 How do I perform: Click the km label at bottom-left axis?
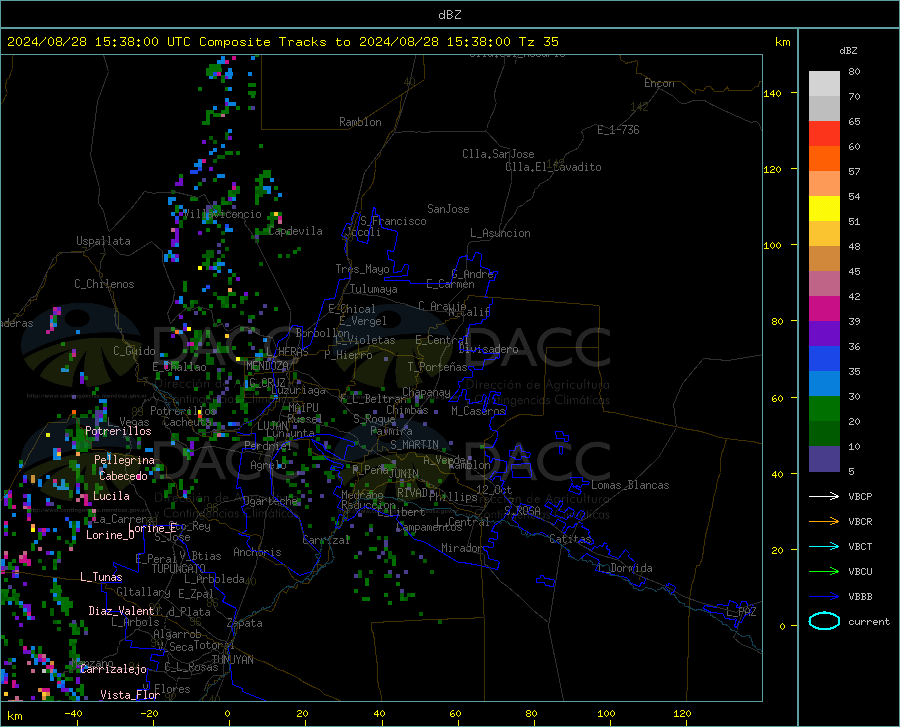pos(14,716)
